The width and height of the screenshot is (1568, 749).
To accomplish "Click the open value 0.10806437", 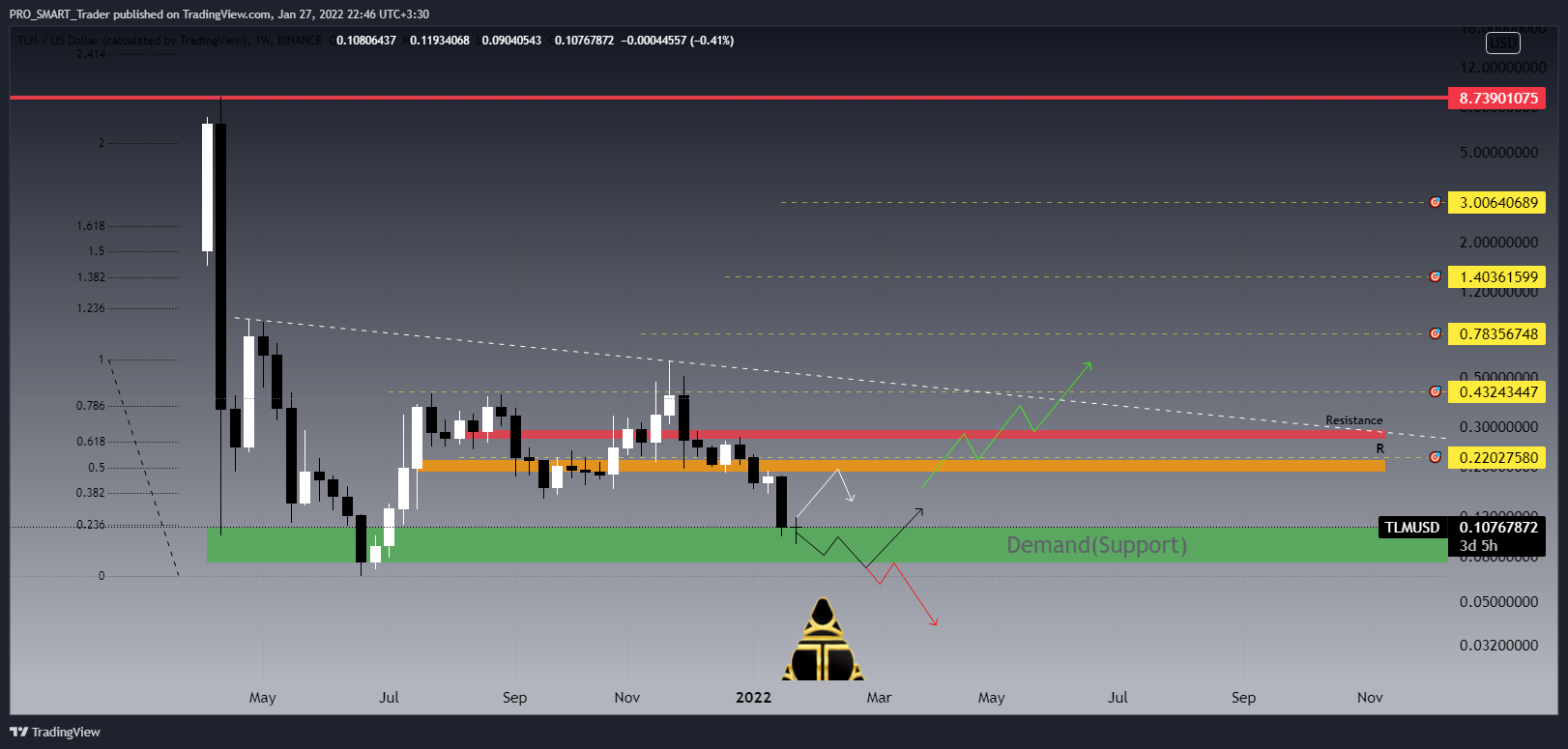I will 366,41.
